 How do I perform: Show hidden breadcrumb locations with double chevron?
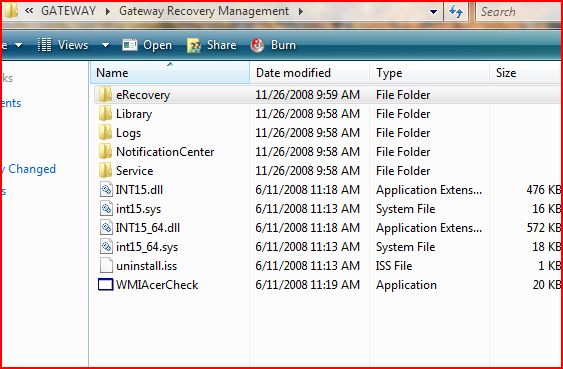point(29,11)
